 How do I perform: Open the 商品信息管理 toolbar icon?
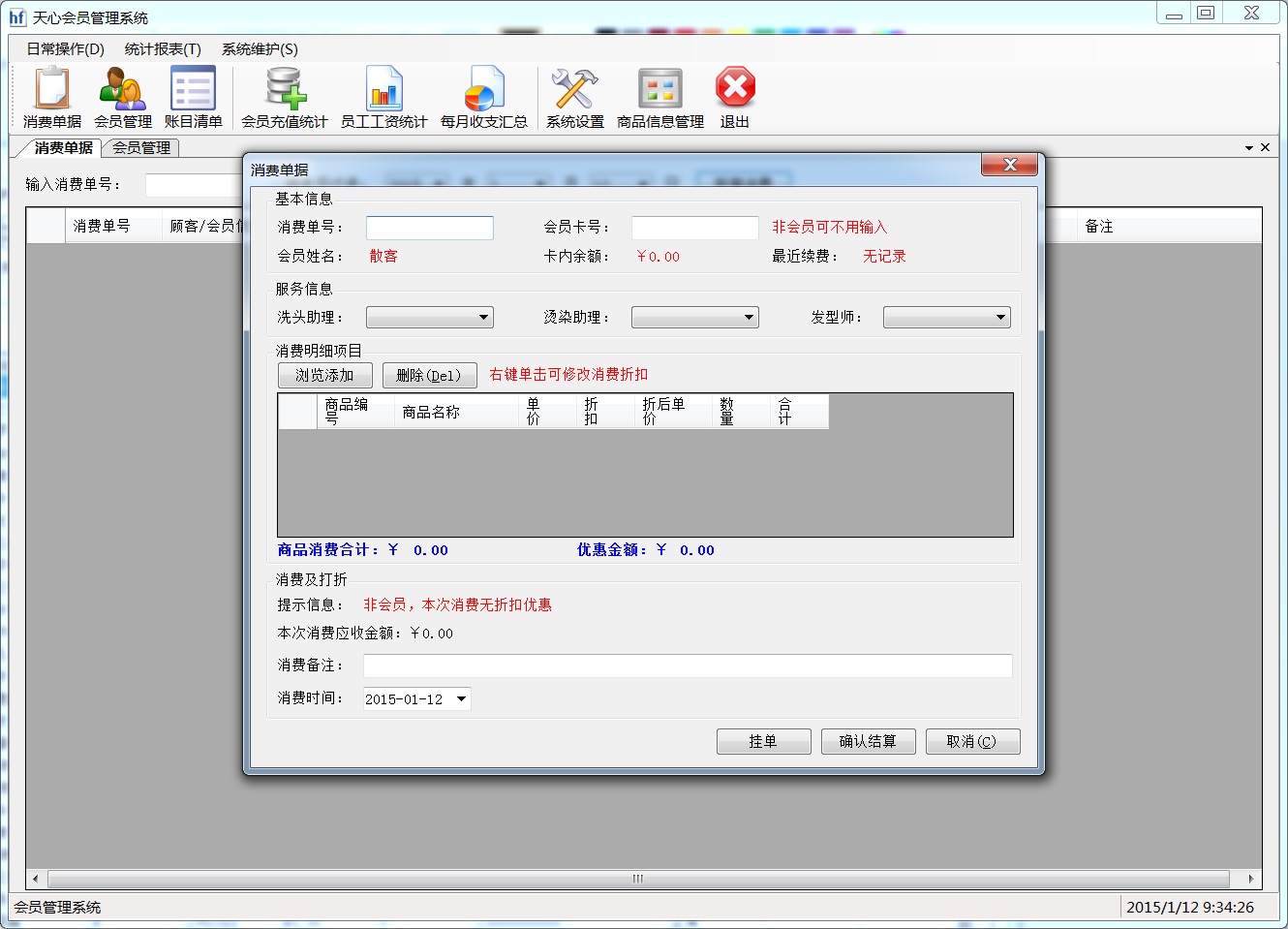tap(660, 98)
